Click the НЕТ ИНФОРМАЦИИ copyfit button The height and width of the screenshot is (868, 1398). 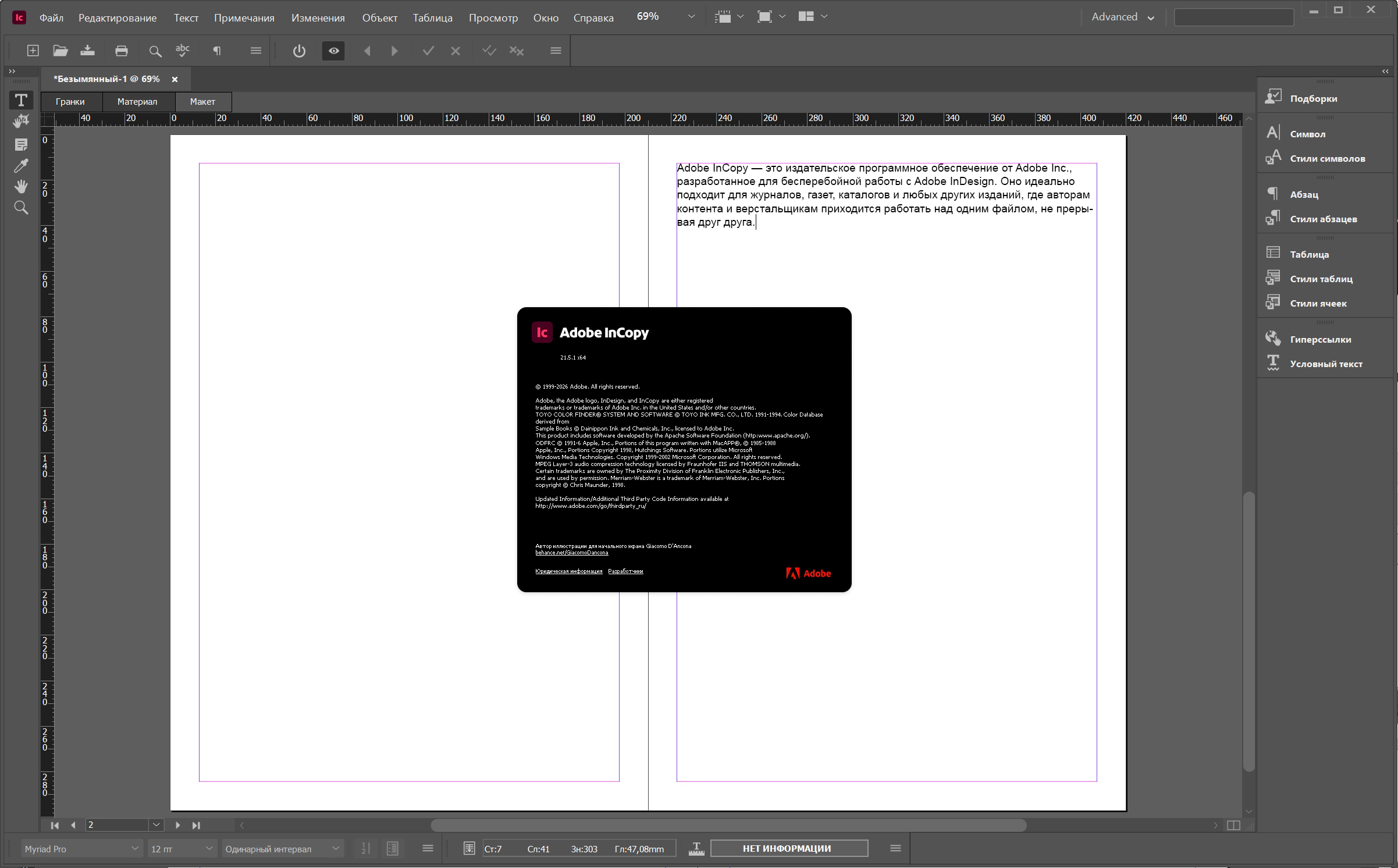click(789, 848)
